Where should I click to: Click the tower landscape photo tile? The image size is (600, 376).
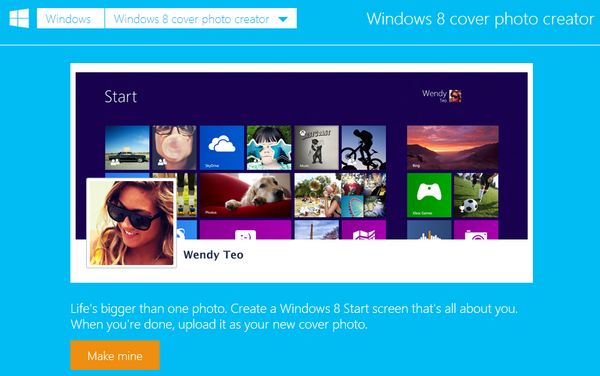tap(316, 230)
